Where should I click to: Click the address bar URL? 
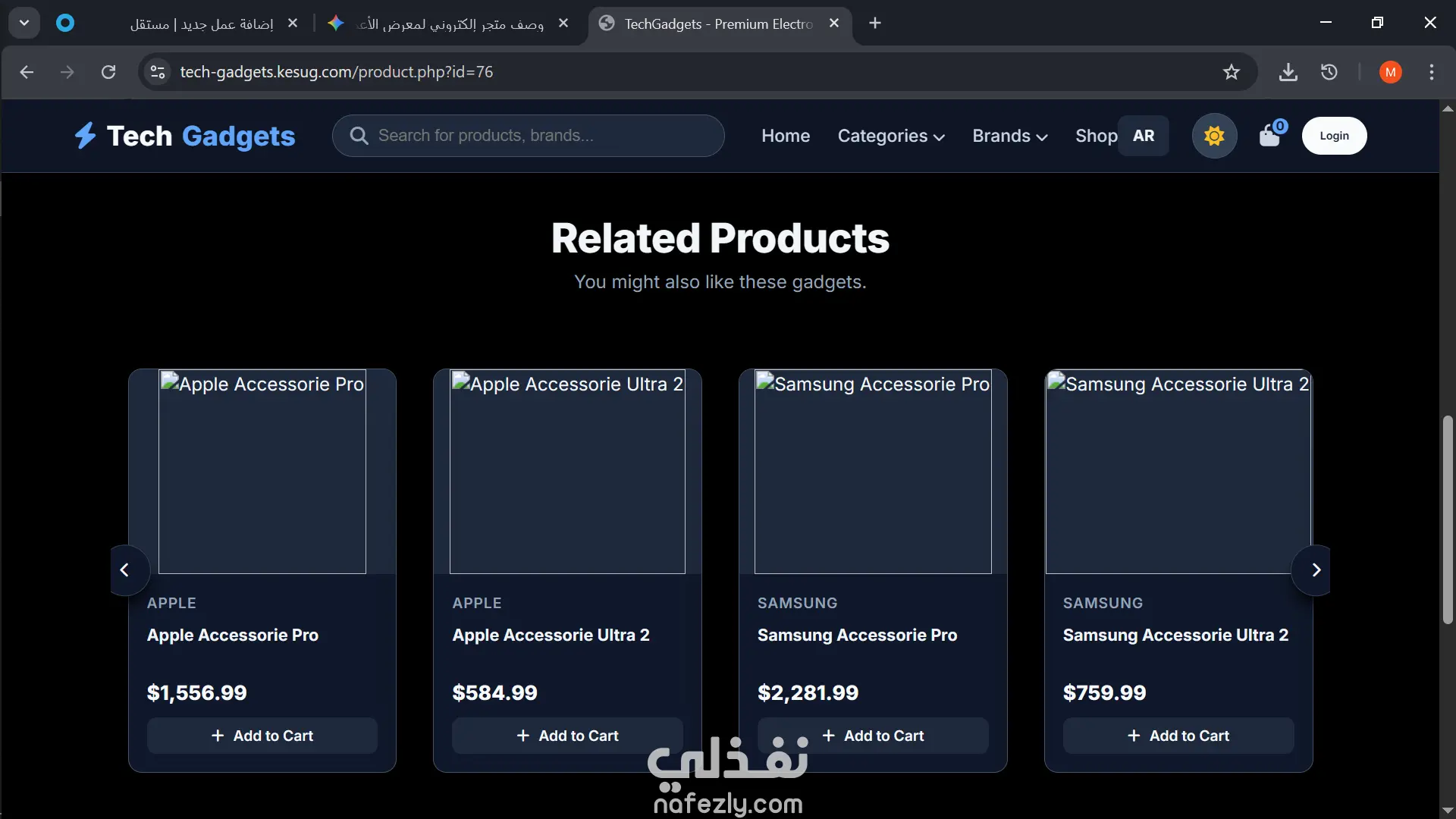[336, 72]
